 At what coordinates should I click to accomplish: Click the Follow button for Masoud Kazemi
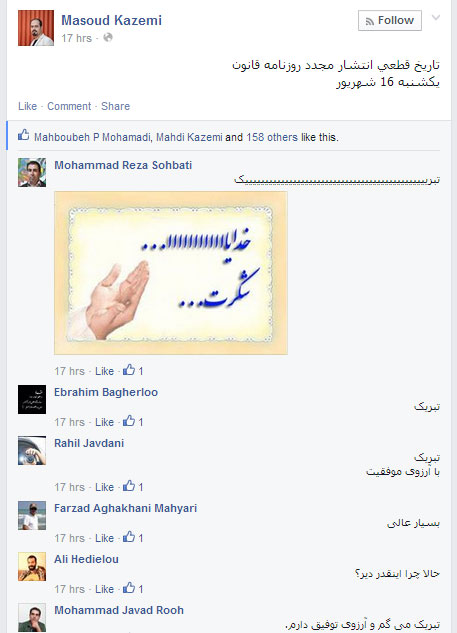coord(390,21)
